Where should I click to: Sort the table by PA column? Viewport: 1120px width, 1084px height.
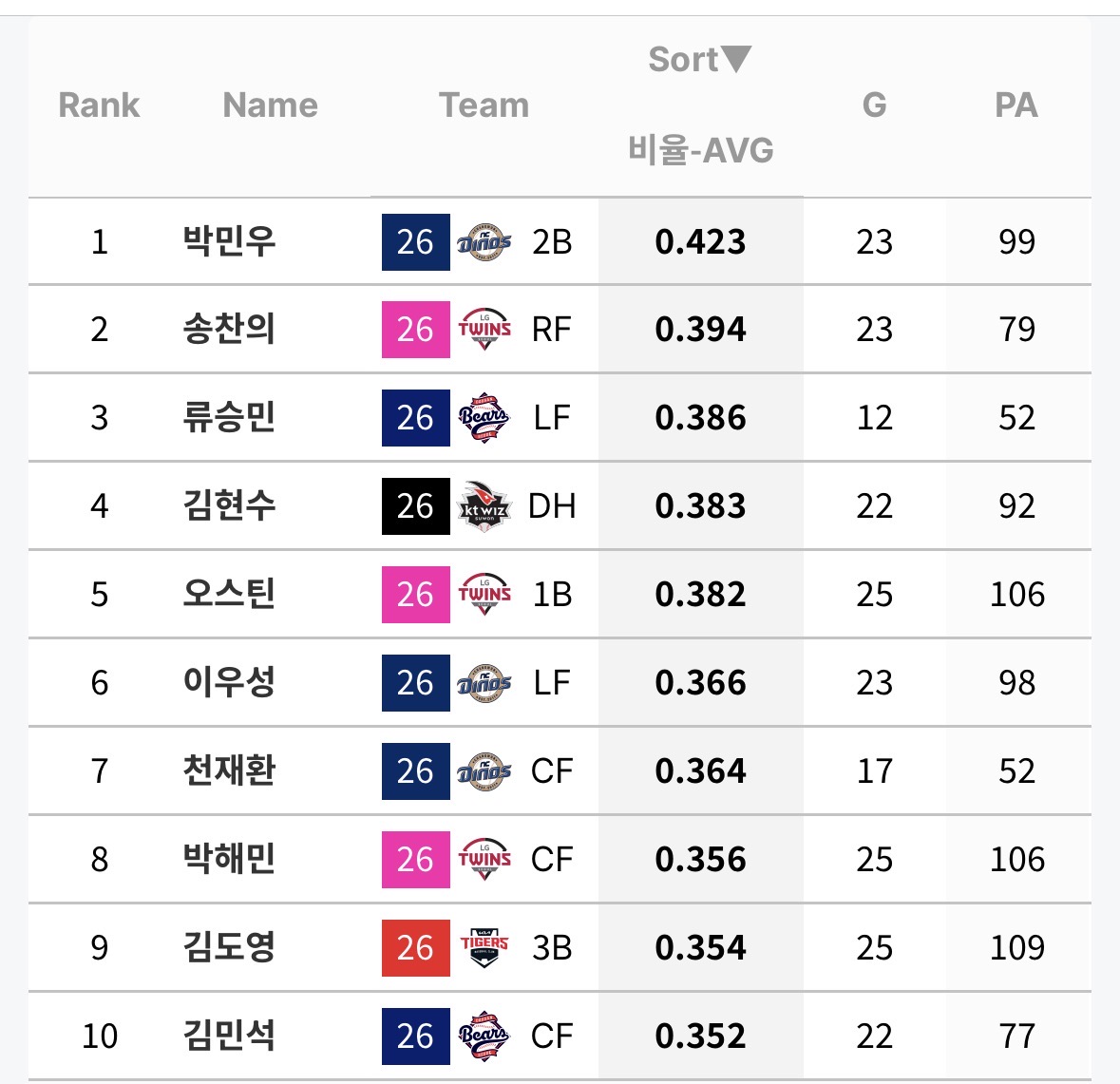pyautogui.click(x=1016, y=105)
